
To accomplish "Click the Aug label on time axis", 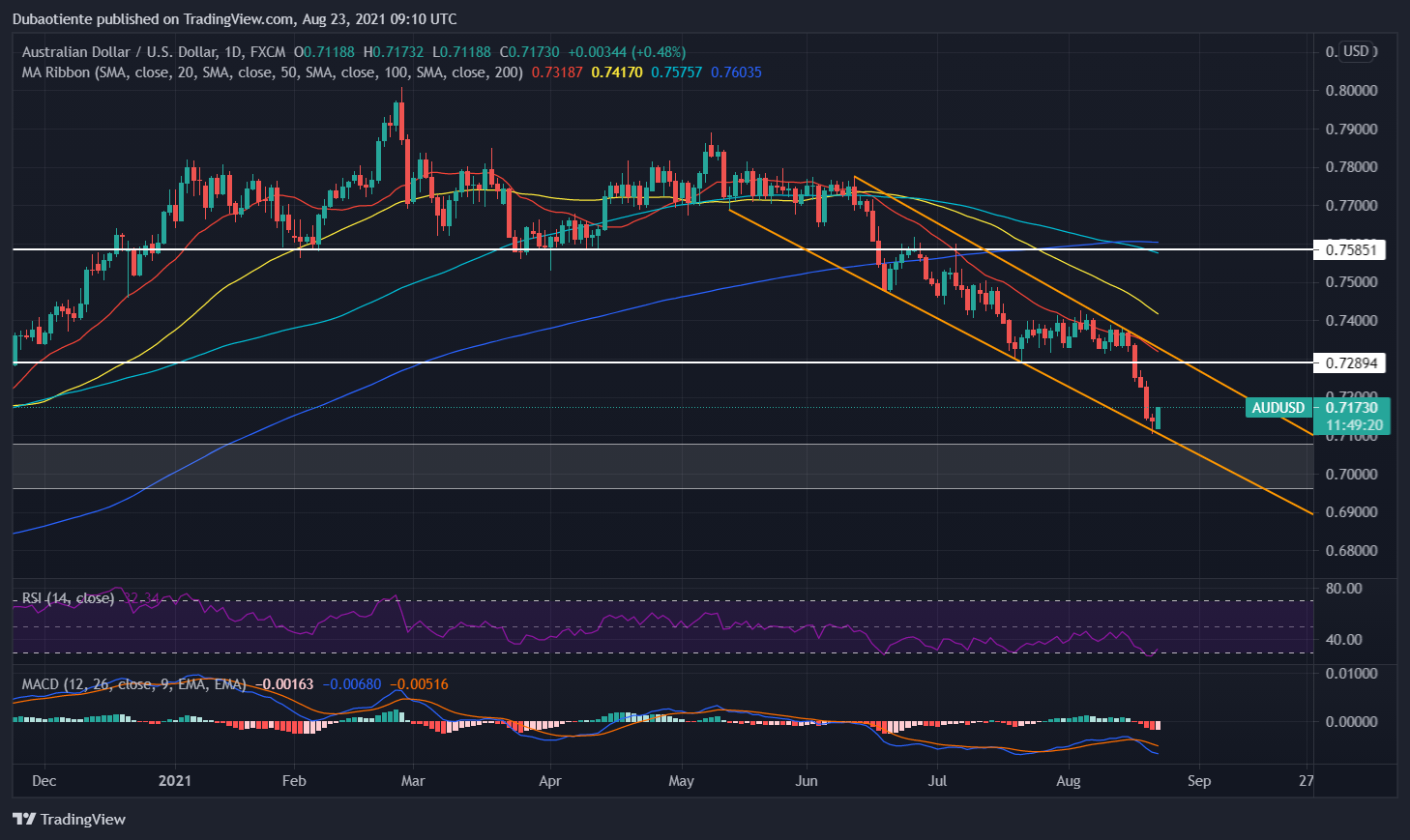I will (x=1069, y=781).
